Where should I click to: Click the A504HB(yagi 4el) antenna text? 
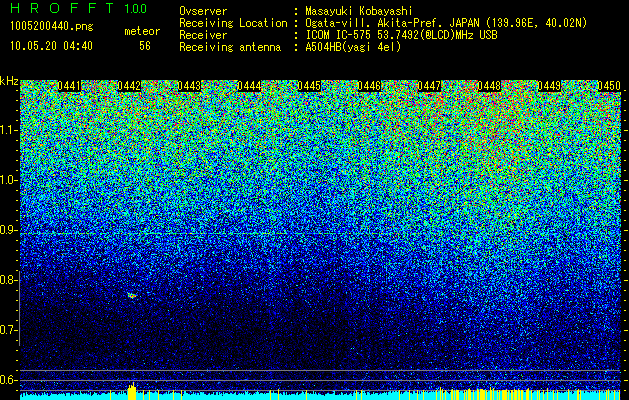click(353, 47)
